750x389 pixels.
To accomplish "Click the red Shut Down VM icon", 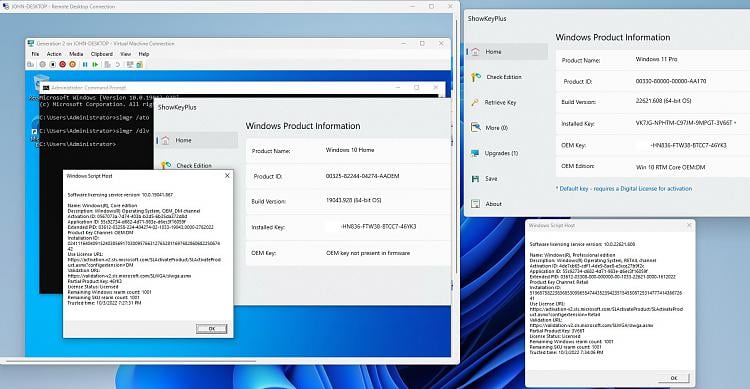I will coord(63,65).
